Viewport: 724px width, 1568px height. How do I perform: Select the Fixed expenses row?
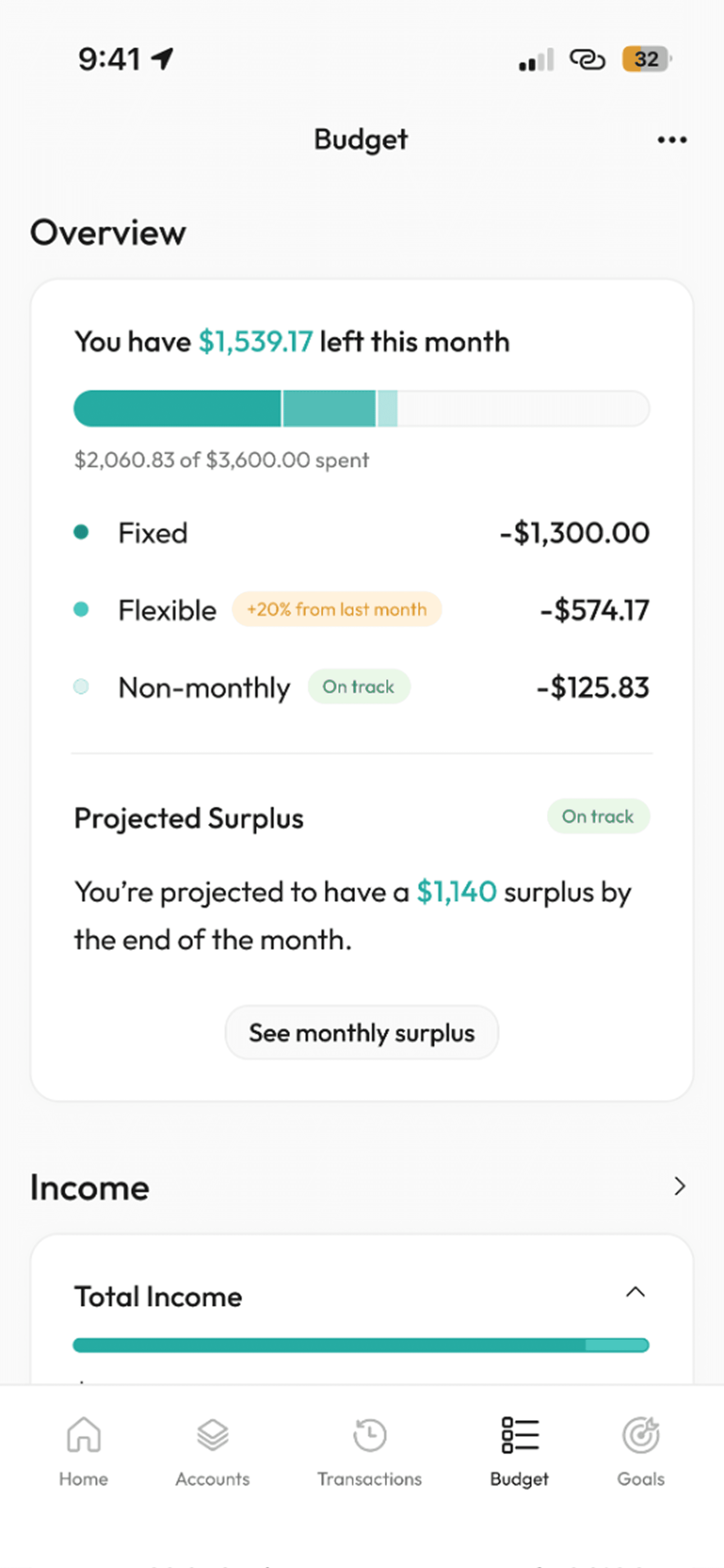[361, 533]
